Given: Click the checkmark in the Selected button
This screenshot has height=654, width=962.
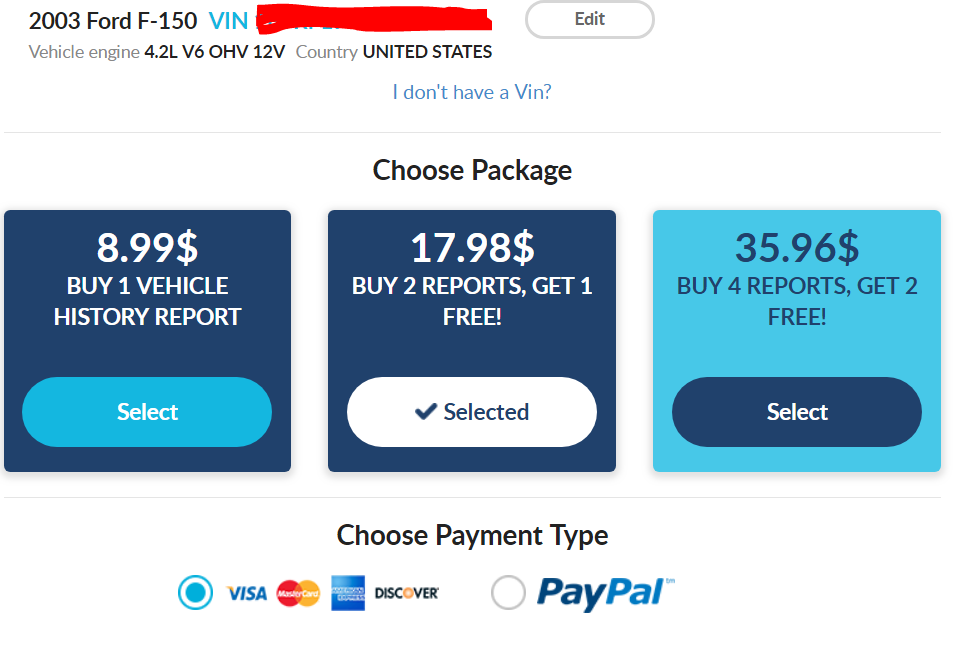Looking at the screenshot, I should pyautogui.click(x=426, y=412).
